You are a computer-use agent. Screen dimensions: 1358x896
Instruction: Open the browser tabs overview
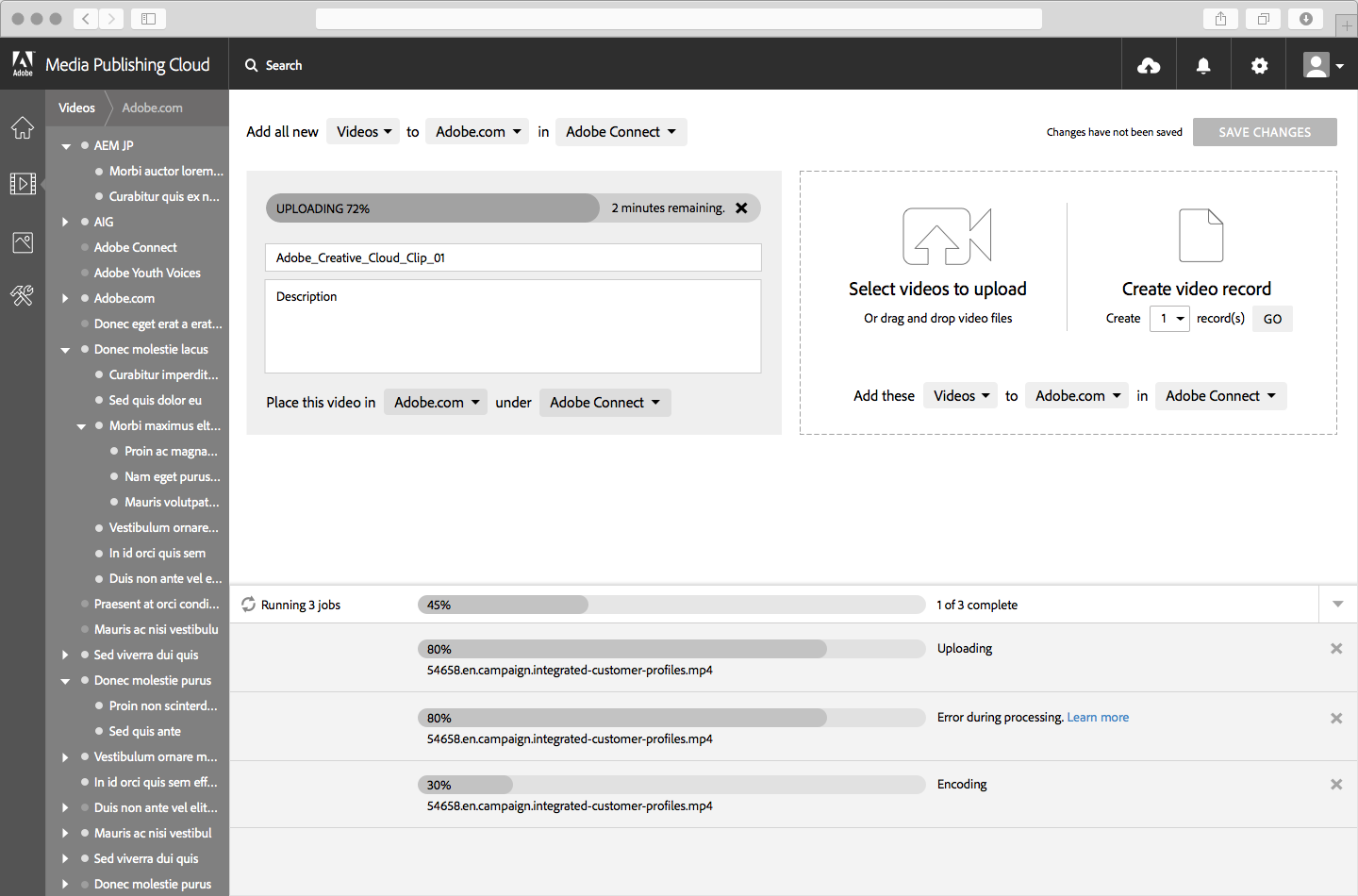[x=1264, y=18]
